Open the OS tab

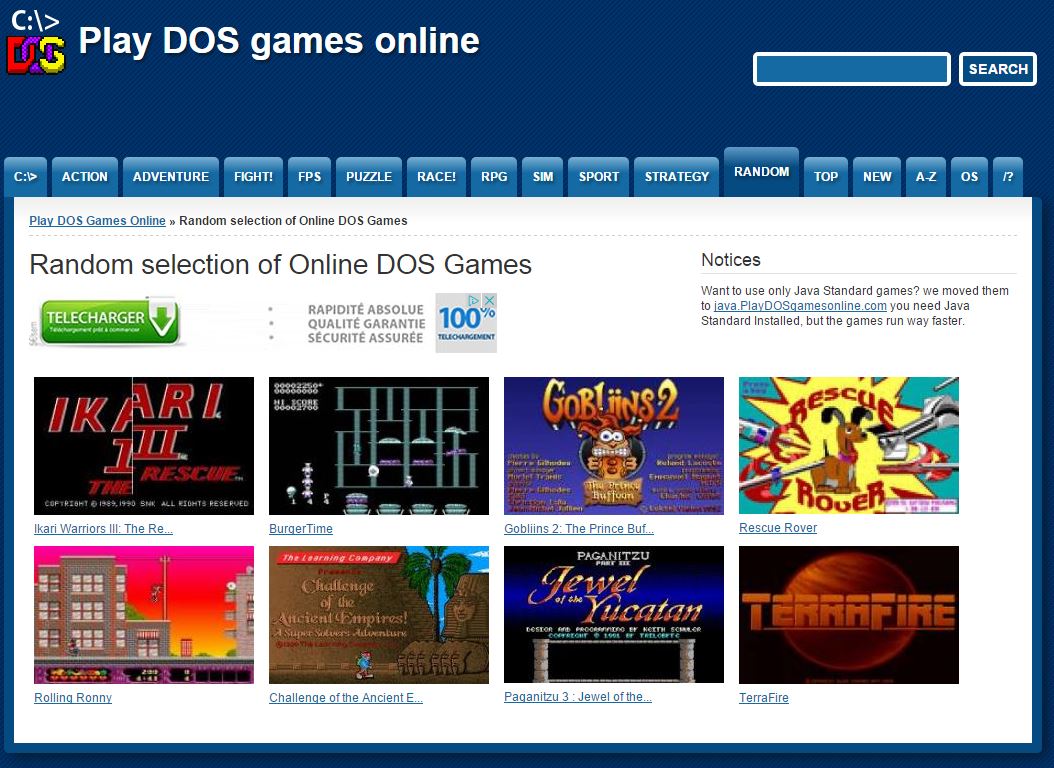pos(969,177)
